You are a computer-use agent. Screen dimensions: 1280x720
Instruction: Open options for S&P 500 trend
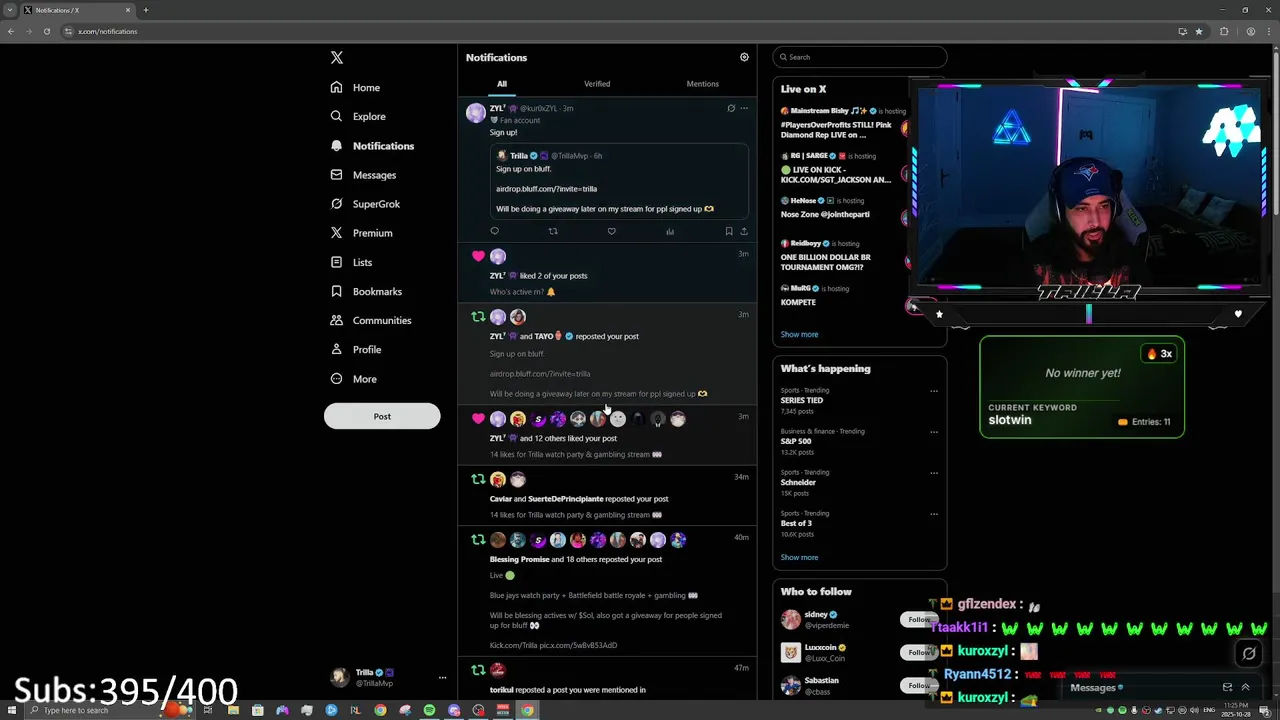(x=934, y=432)
